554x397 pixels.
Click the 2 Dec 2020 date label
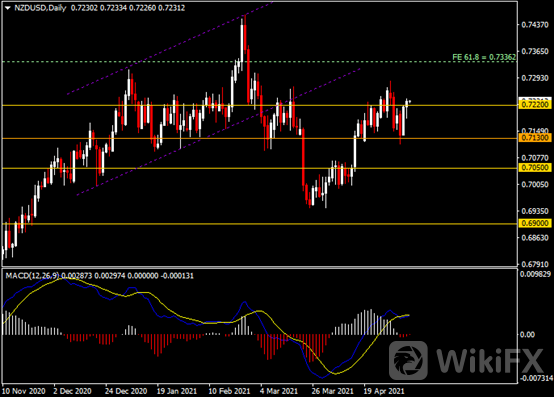(x=72, y=391)
